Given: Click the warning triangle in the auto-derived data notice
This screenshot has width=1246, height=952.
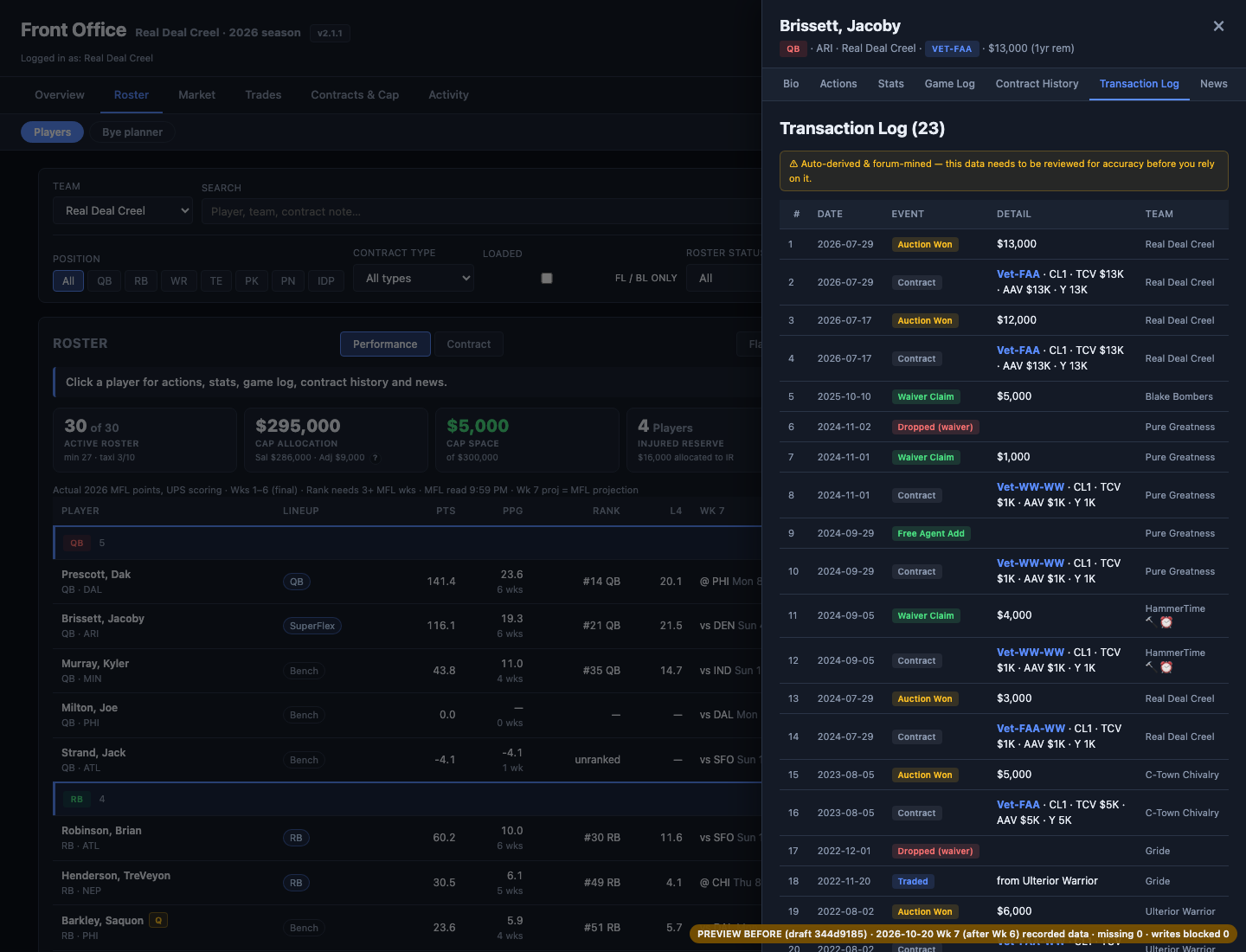Looking at the screenshot, I should [x=793, y=164].
